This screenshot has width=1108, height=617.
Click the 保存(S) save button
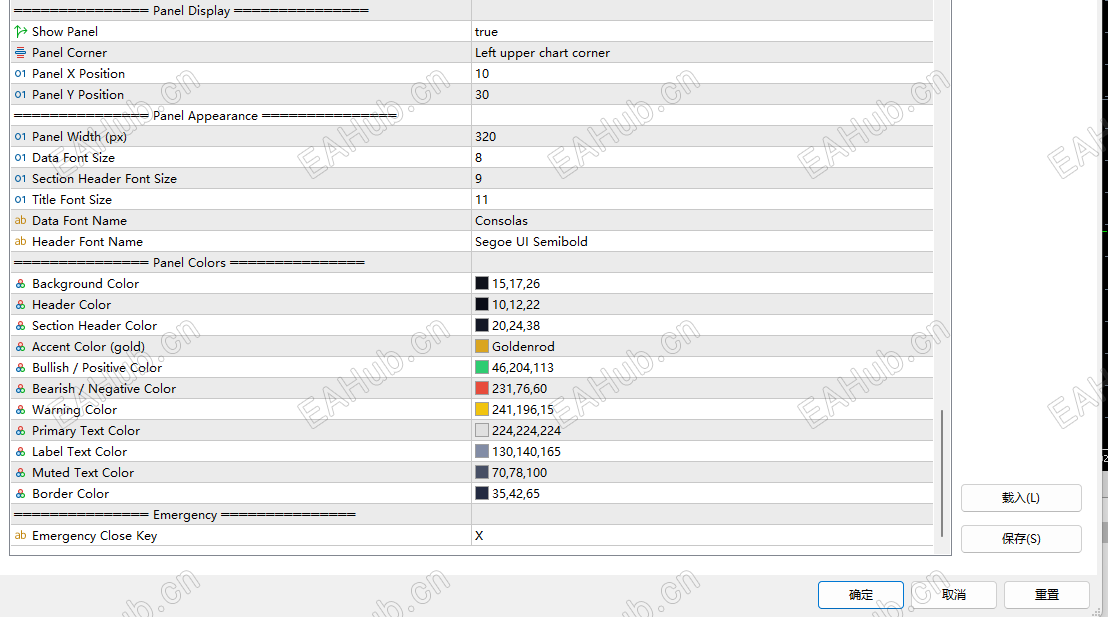tap(1021, 539)
